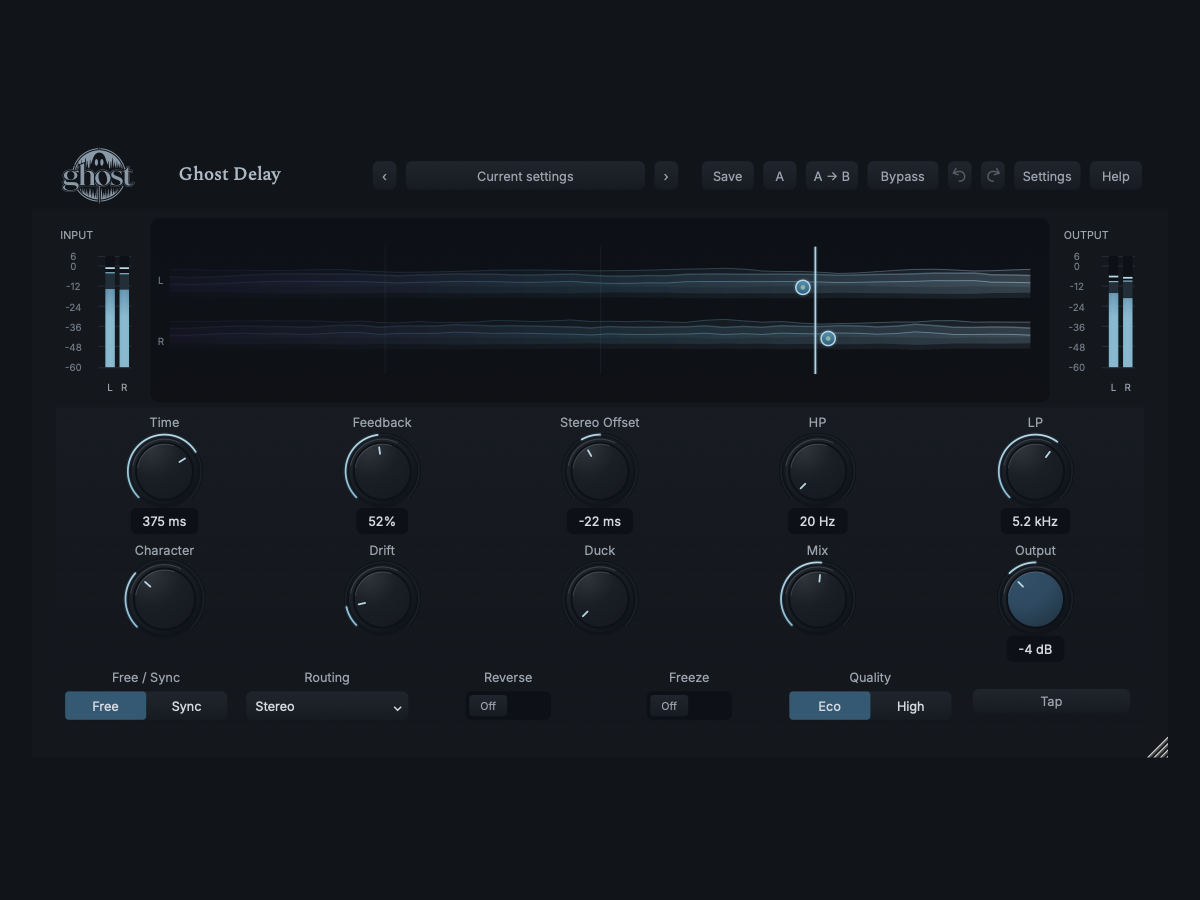
Task: Click the Output gain knob
Action: pos(1035,599)
